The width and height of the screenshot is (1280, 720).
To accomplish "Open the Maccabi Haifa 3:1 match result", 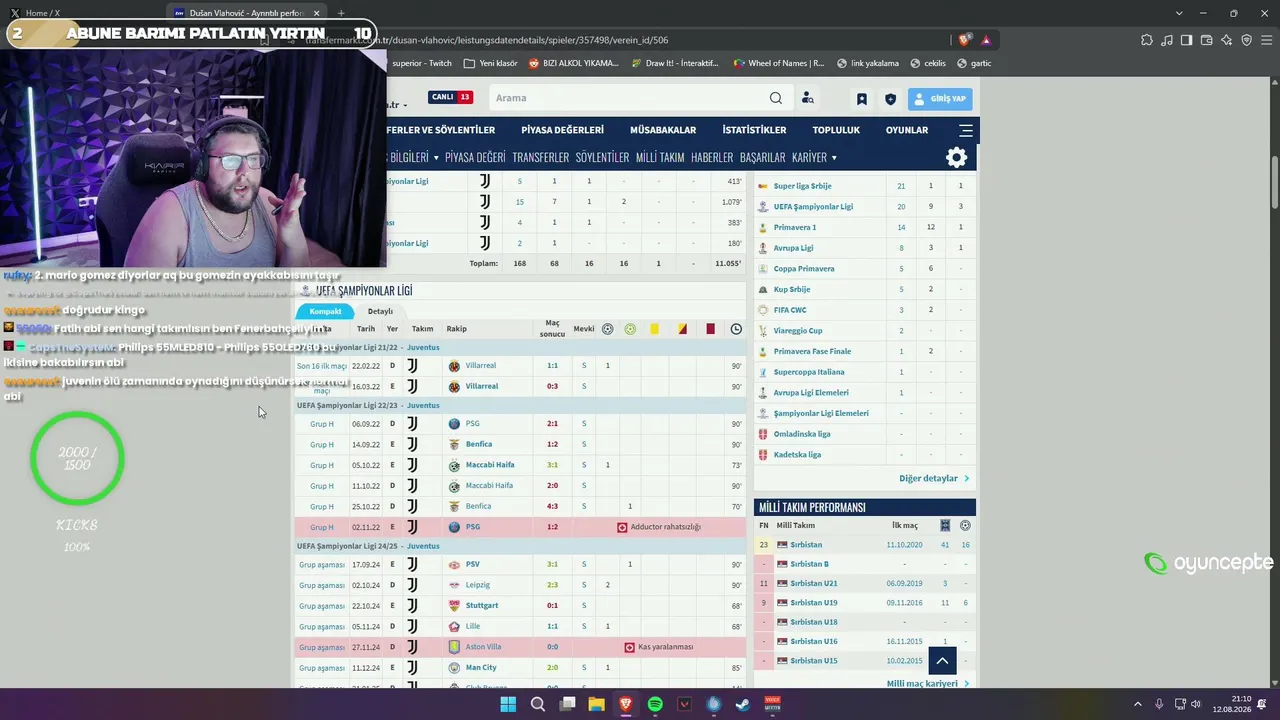I will point(552,465).
